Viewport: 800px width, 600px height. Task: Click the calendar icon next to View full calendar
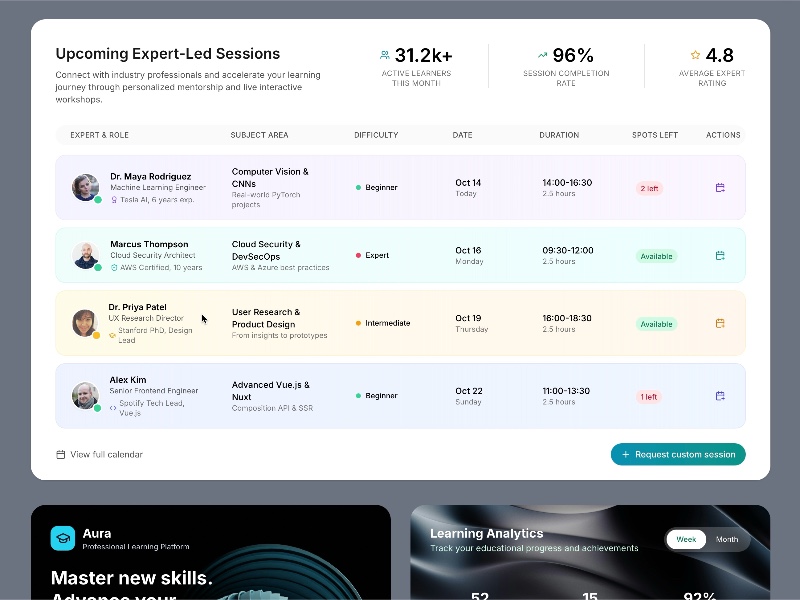click(x=62, y=454)
